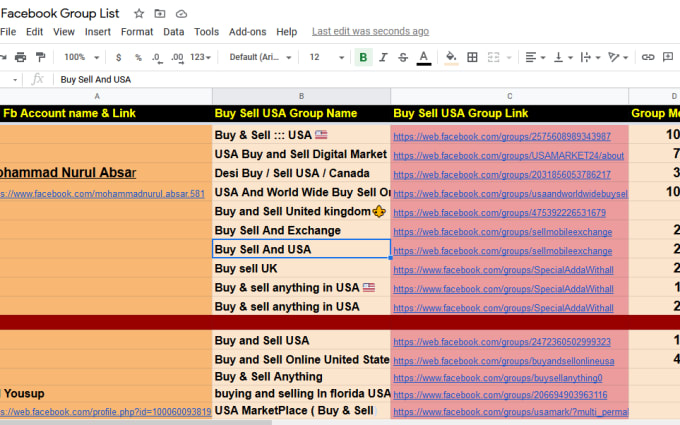Click the Merge cells icon
Image resolution: width=680 pixels, height=425 pixels.
click(494, 57)
